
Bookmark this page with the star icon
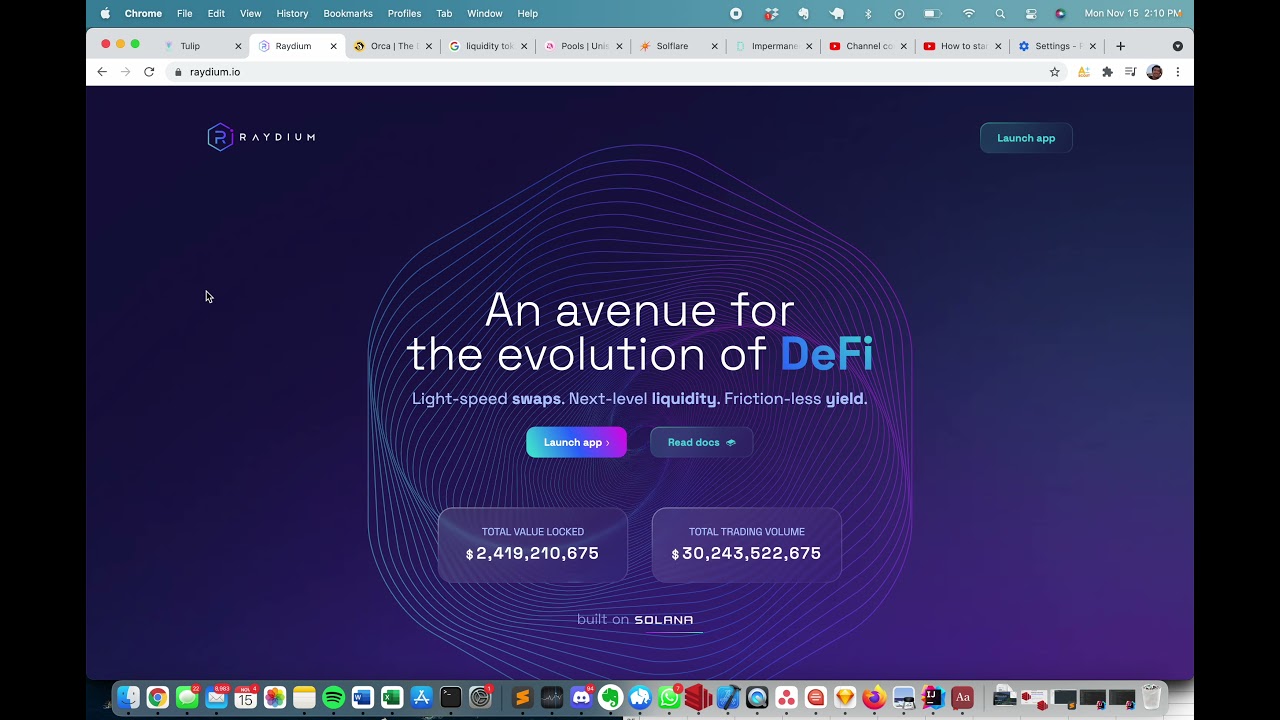click(x=1054, y=72)
